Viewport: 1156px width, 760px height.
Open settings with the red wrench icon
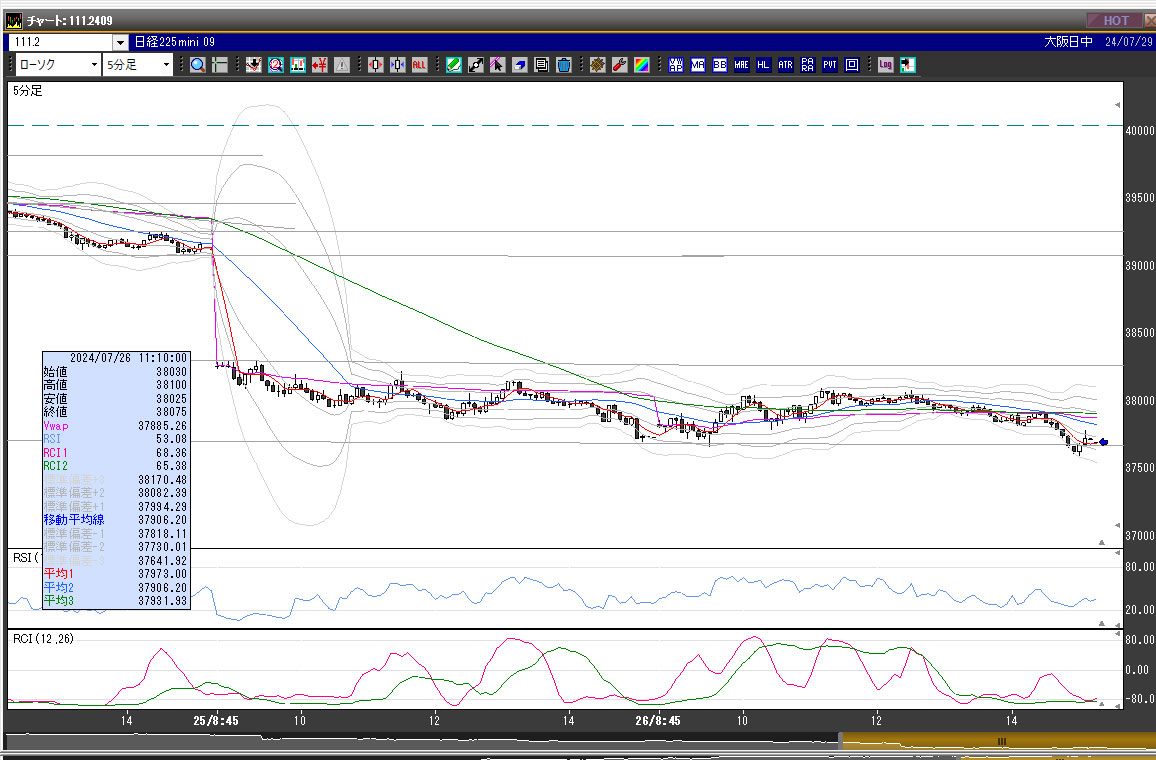(x=619, y=65)
